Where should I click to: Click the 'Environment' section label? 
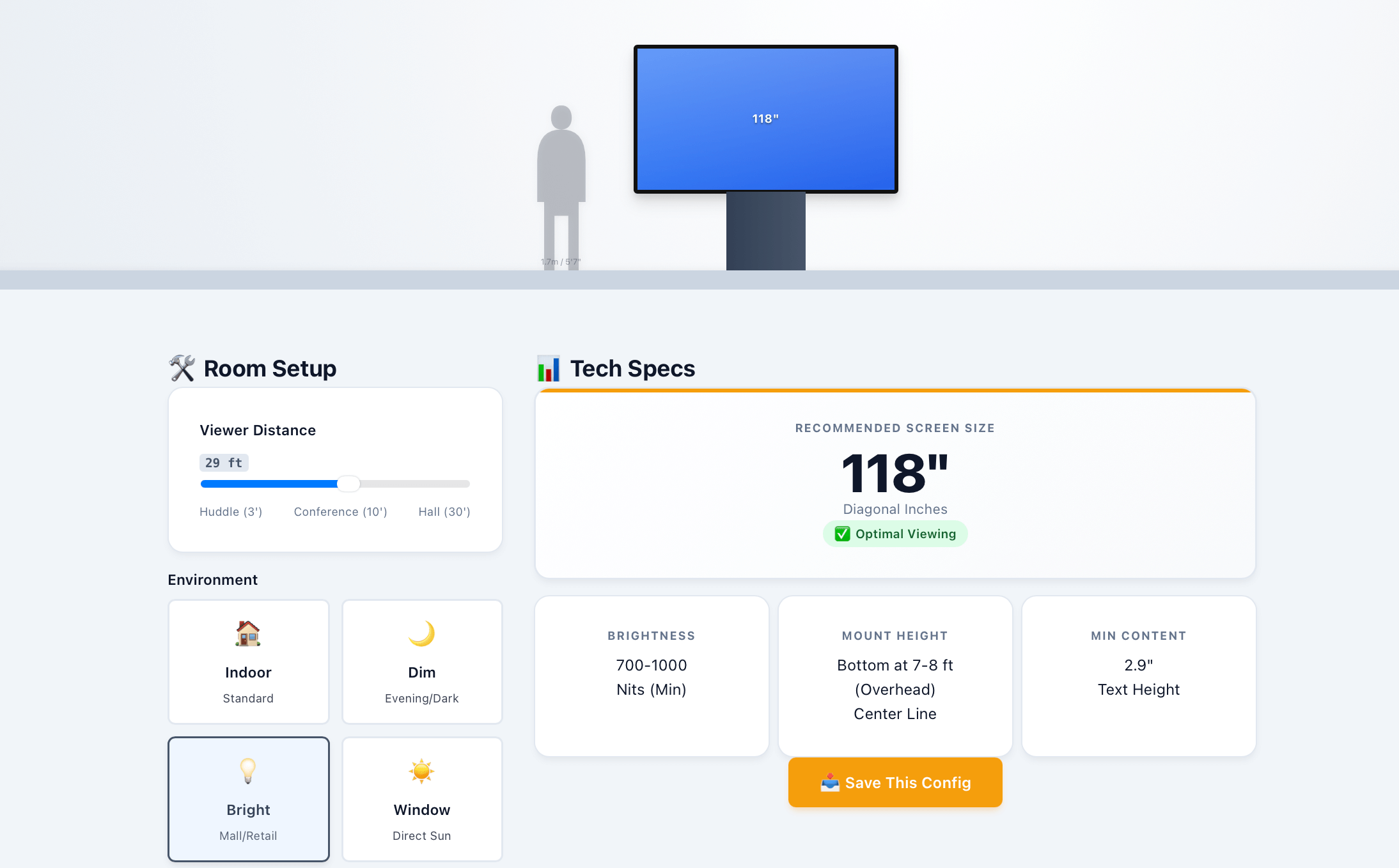(213, 580)
